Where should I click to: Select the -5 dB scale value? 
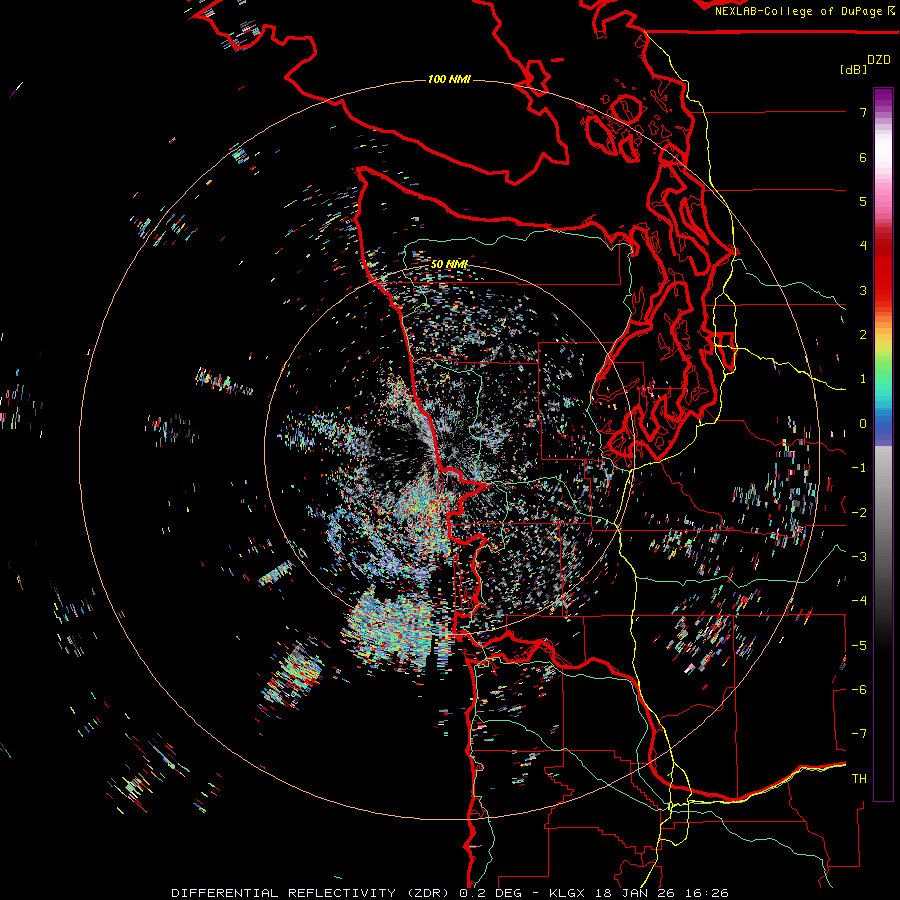(859, 646)
